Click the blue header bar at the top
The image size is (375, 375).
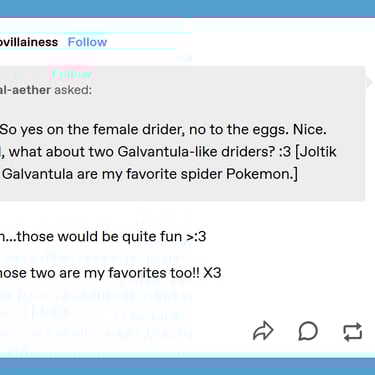tap(187, 8)
